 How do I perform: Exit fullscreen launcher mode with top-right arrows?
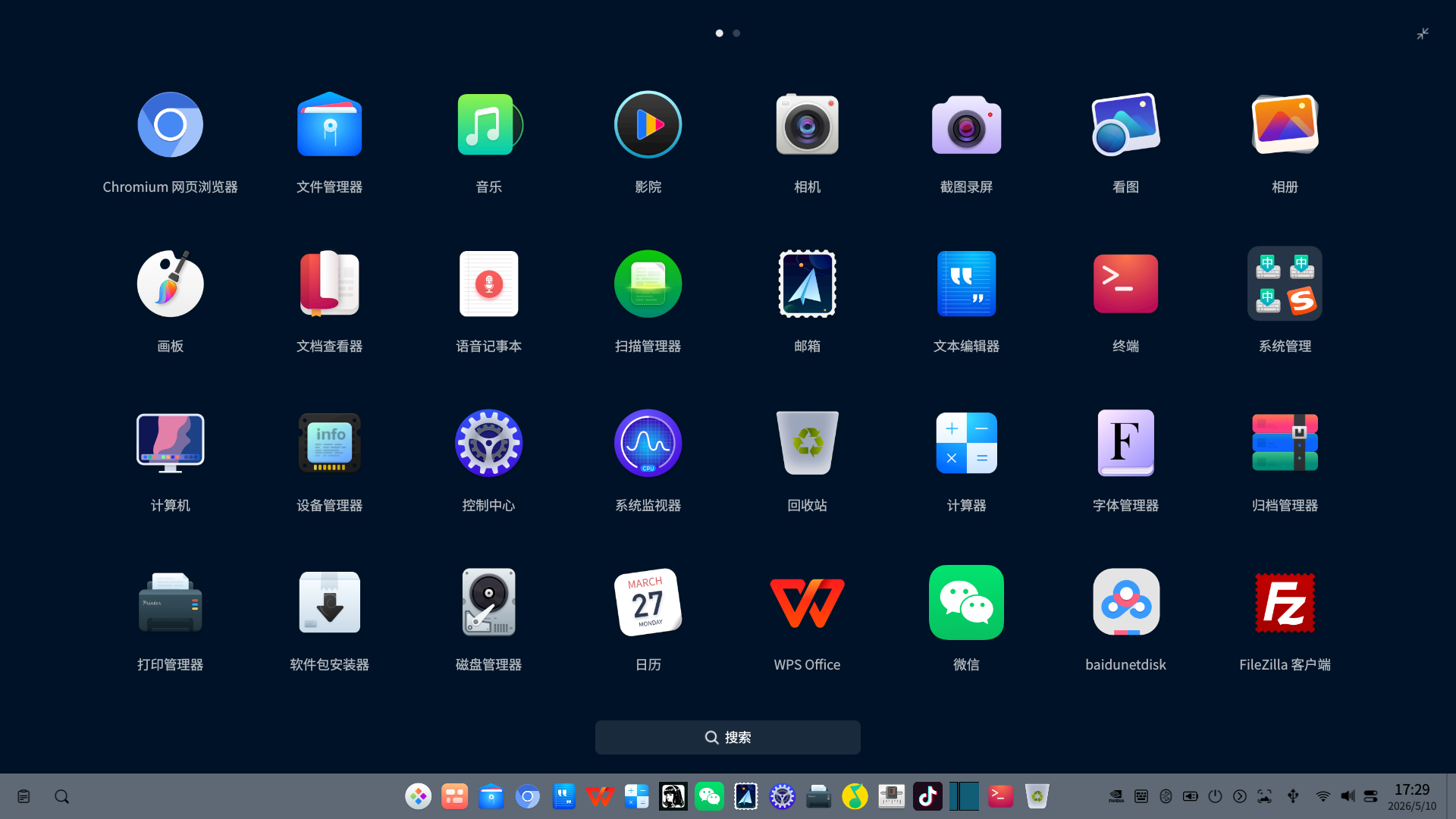coord(1423,33)
